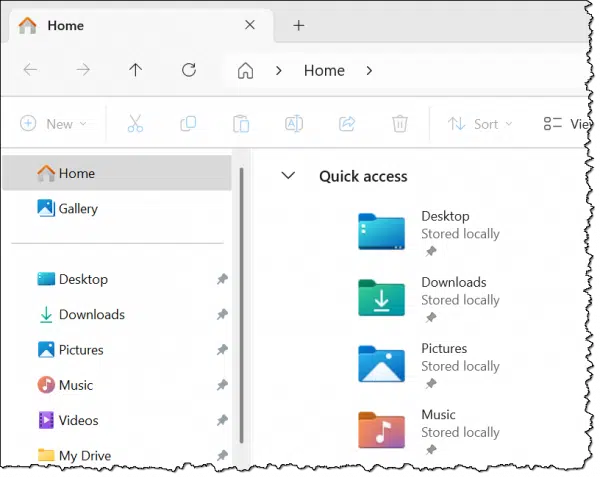Open the Sort options dropdown

(x=480, y=124)
